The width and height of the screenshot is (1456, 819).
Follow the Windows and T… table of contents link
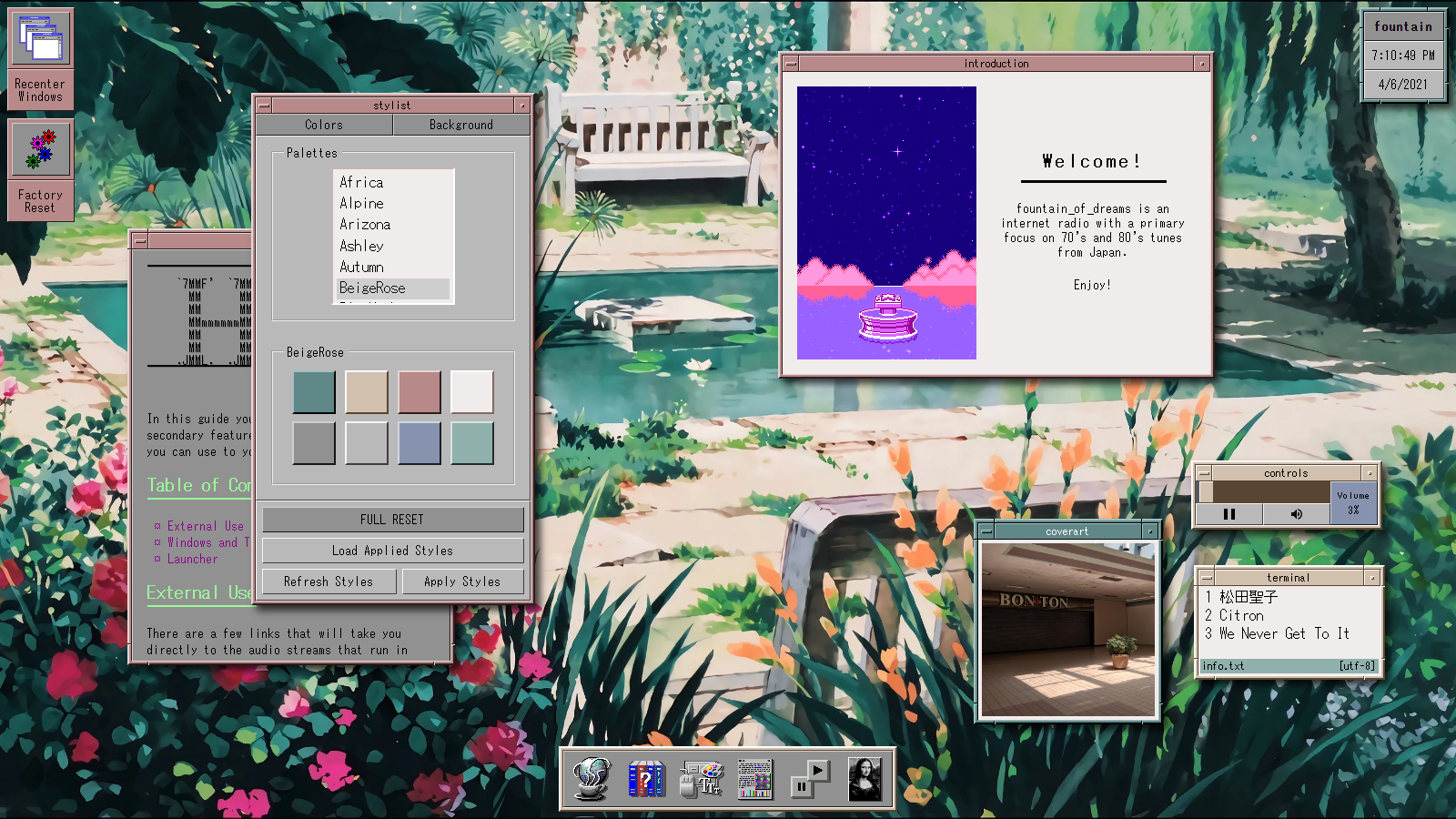(x=207, y=542)
